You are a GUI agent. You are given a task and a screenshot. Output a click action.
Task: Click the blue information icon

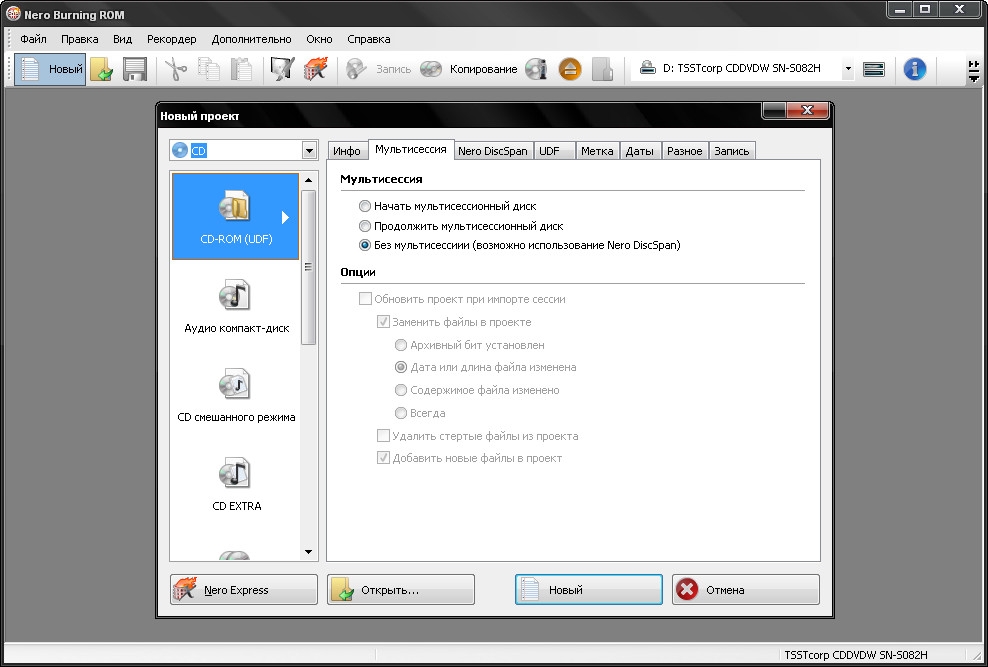click(x=914, y=70)
